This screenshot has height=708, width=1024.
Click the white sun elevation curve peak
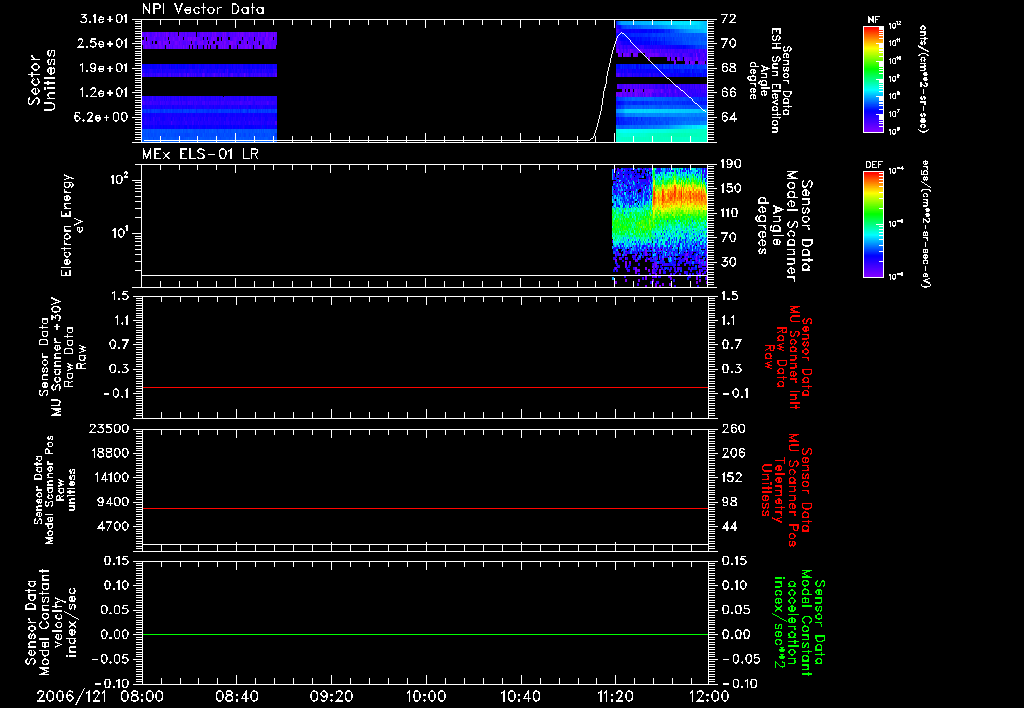(621, 33)
